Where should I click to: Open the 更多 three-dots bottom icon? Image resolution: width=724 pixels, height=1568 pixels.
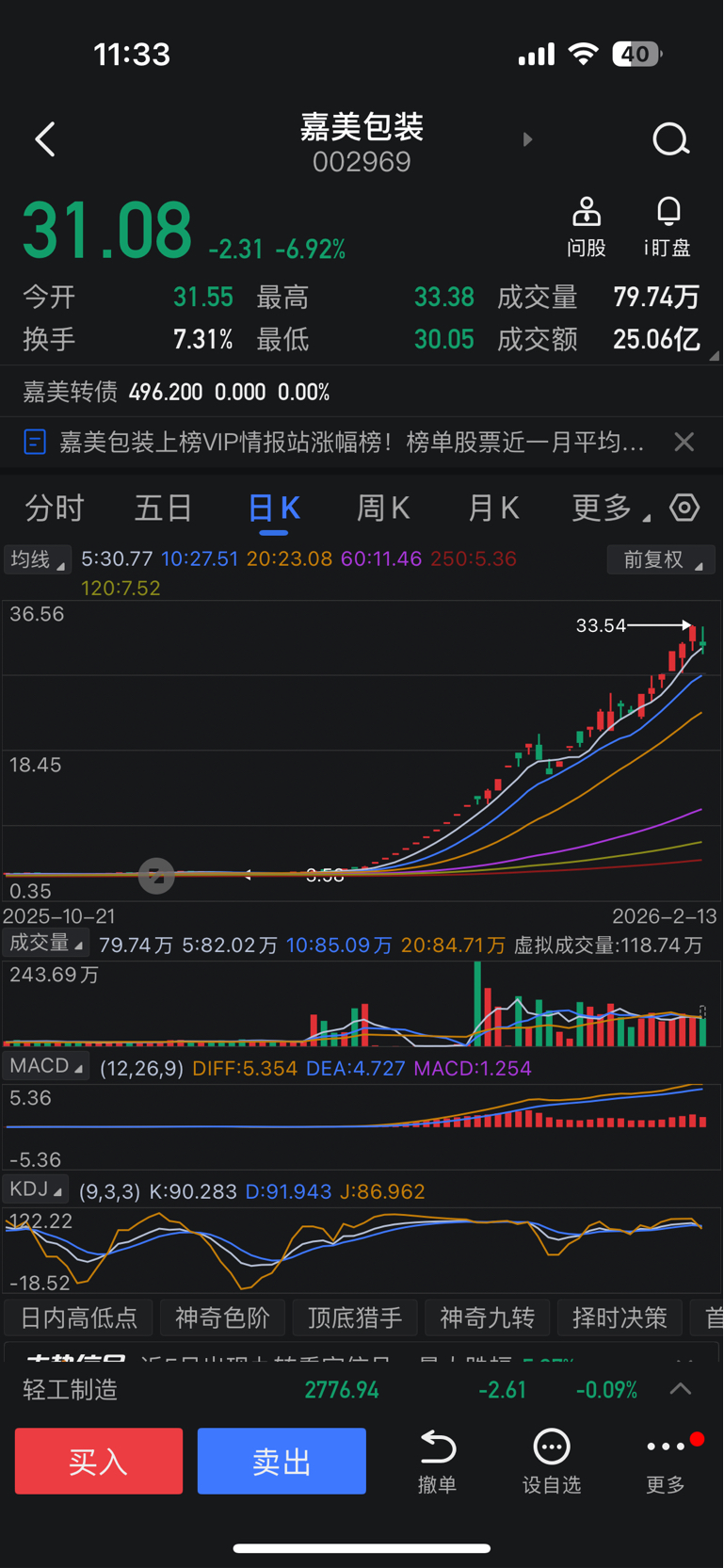[666, 1447]
